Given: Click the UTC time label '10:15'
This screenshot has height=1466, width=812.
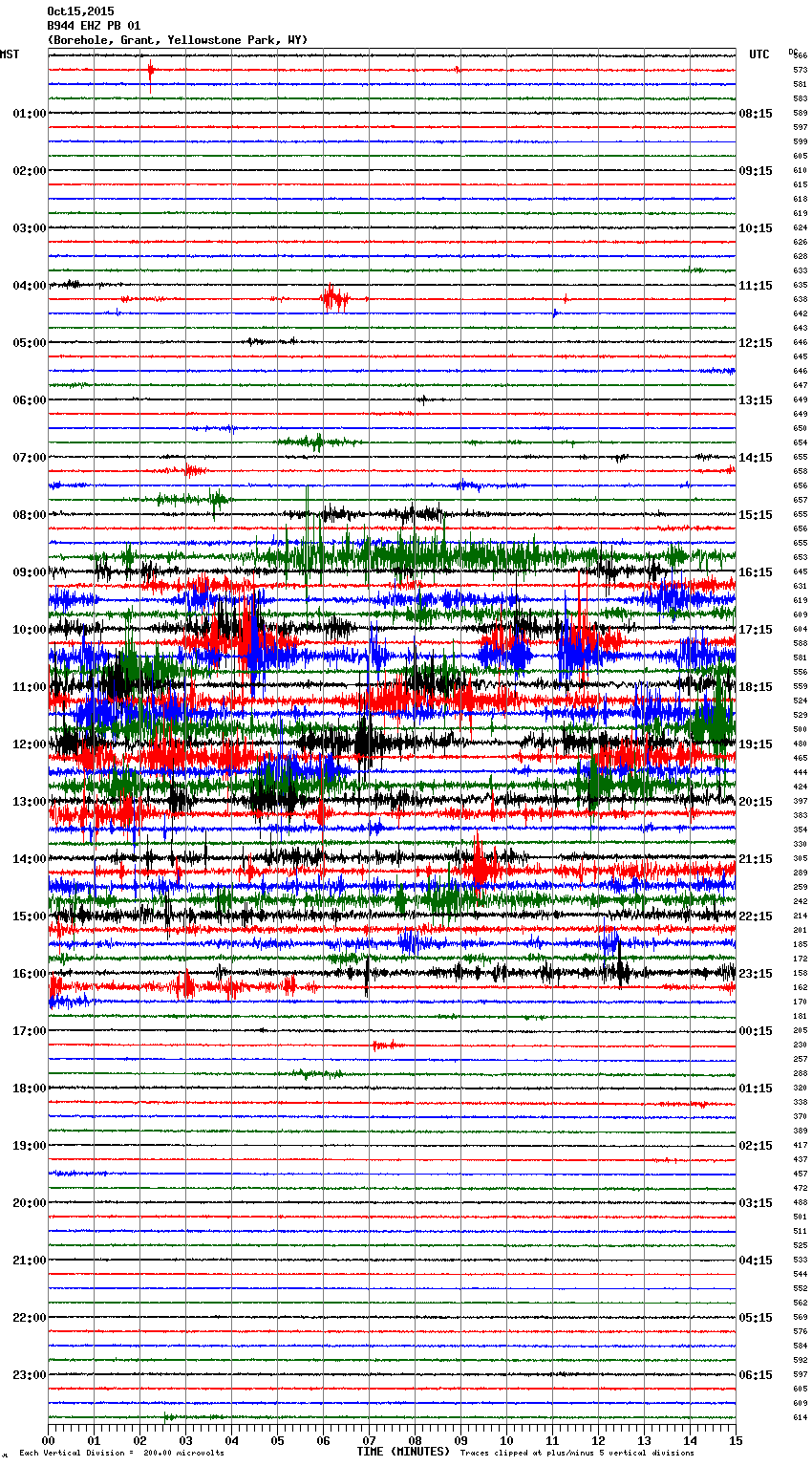Looking at the screenshot, I should click(x=756, y=228).
